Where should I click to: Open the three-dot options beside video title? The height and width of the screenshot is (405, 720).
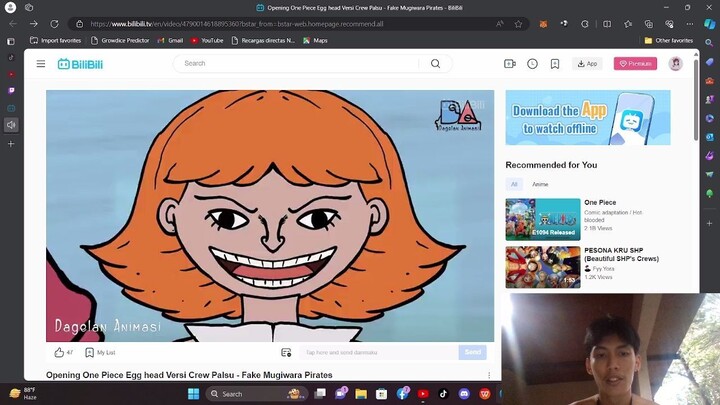click(x=489, y=375)
